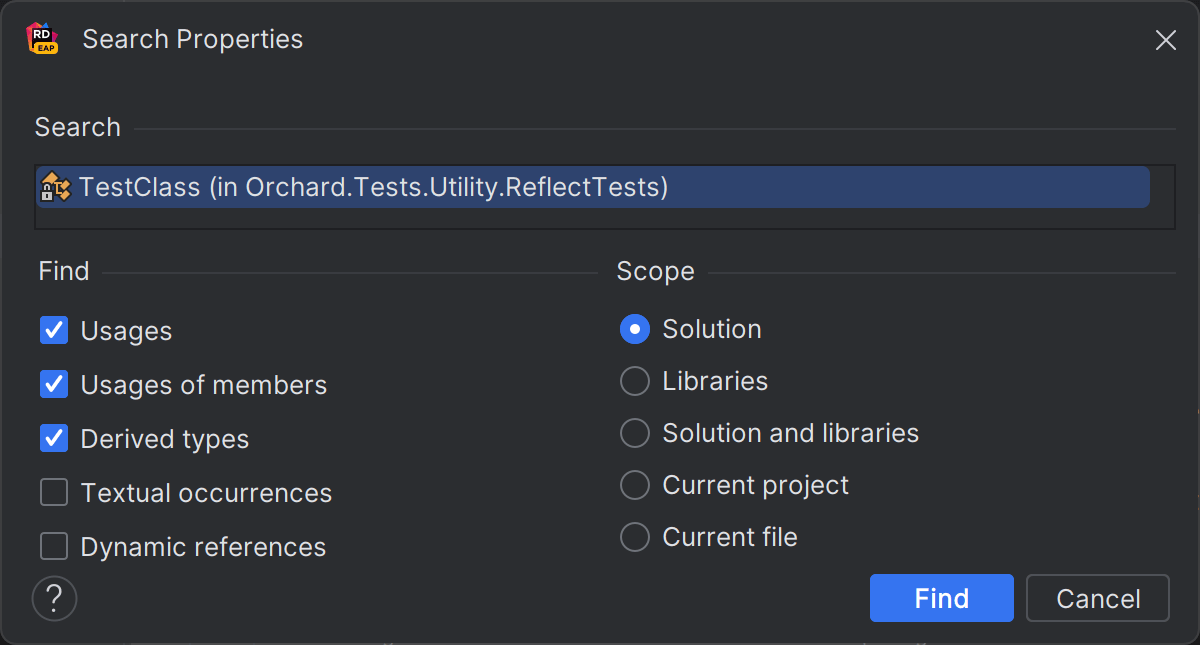The height and width of the screenshot is (645, 1200).
Task: Cancel the search dialog
Action: pyautogui.click(x=1097, y=598)
